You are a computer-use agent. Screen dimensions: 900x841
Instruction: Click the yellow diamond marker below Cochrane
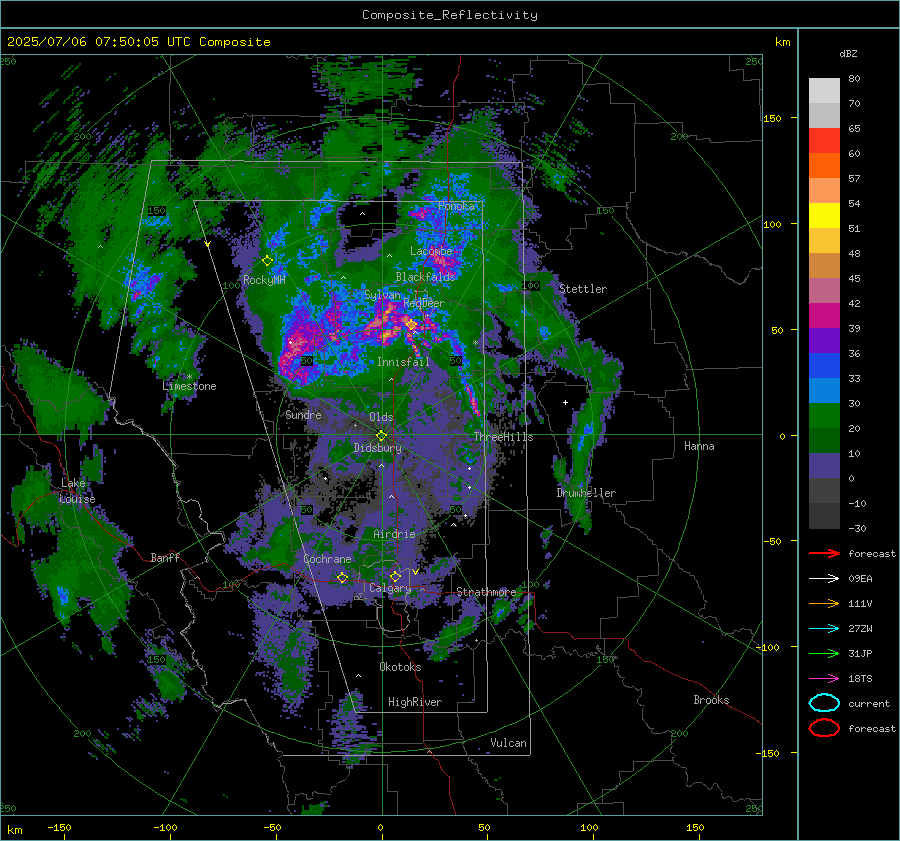[x=343, y=577]
